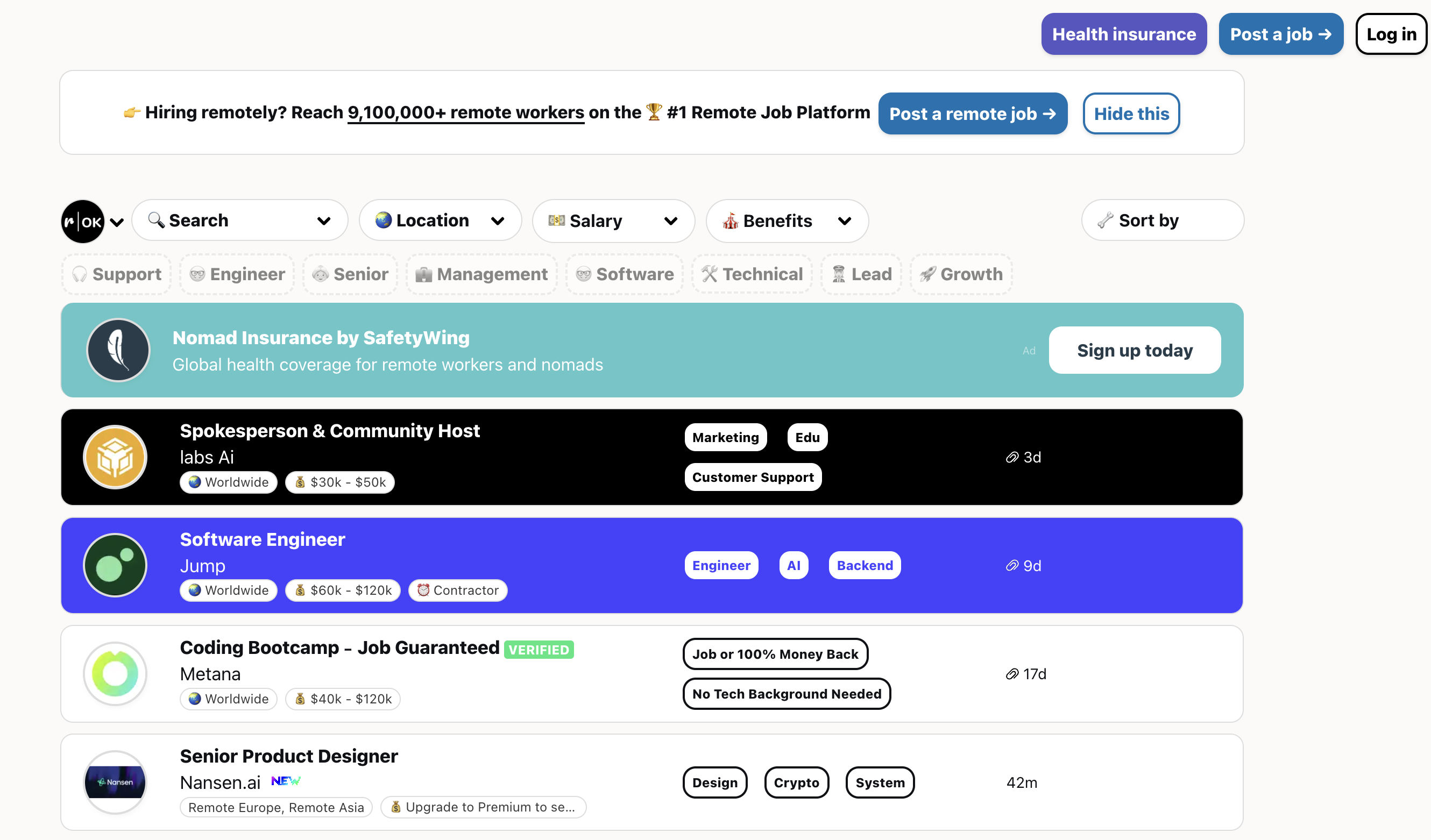Screen dimensions: 1431x840
Task: Click the Search input field
Action: pos(239,220)
